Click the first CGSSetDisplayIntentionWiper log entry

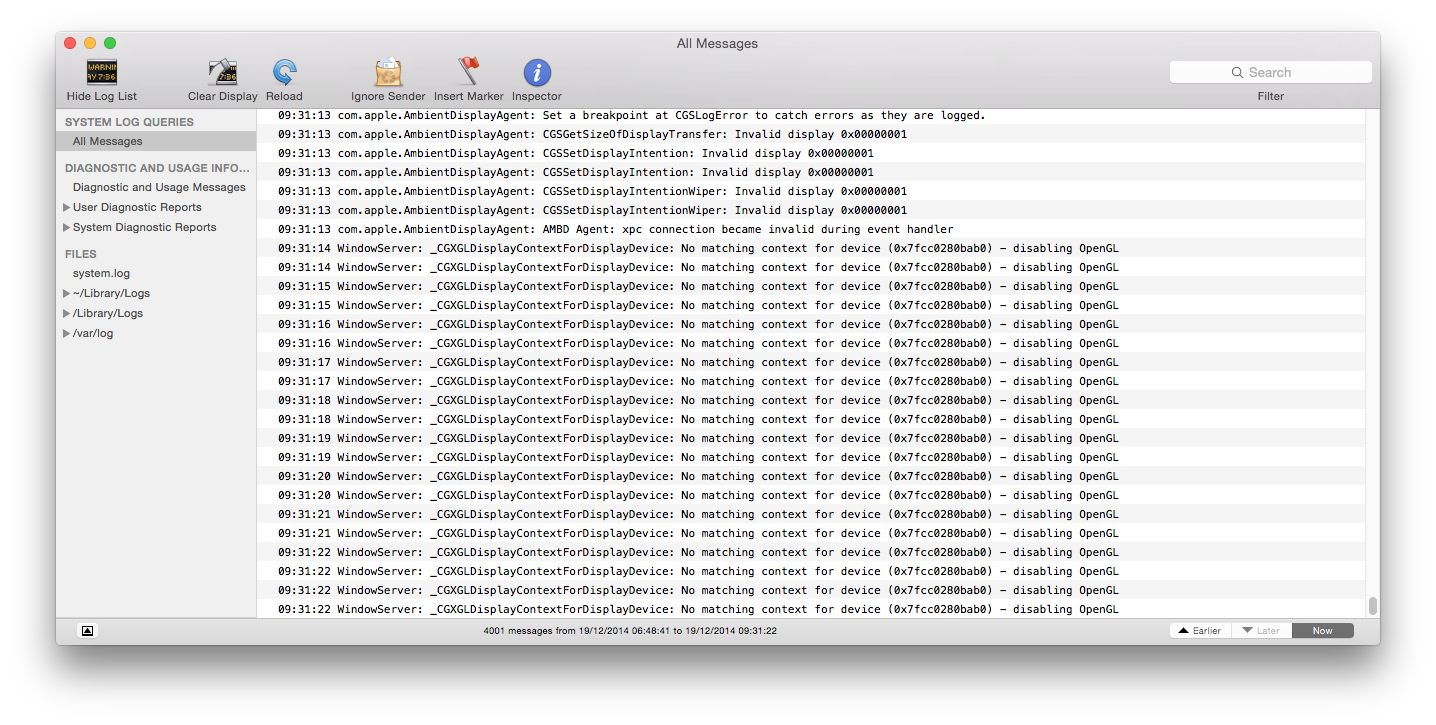[x=810, y=191]
